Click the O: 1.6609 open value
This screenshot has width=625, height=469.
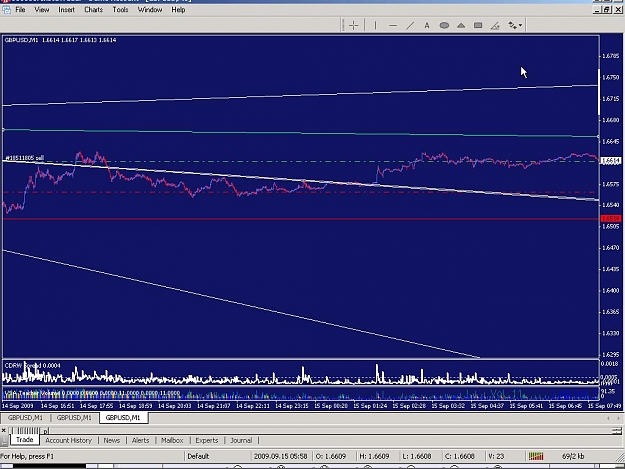331,456
